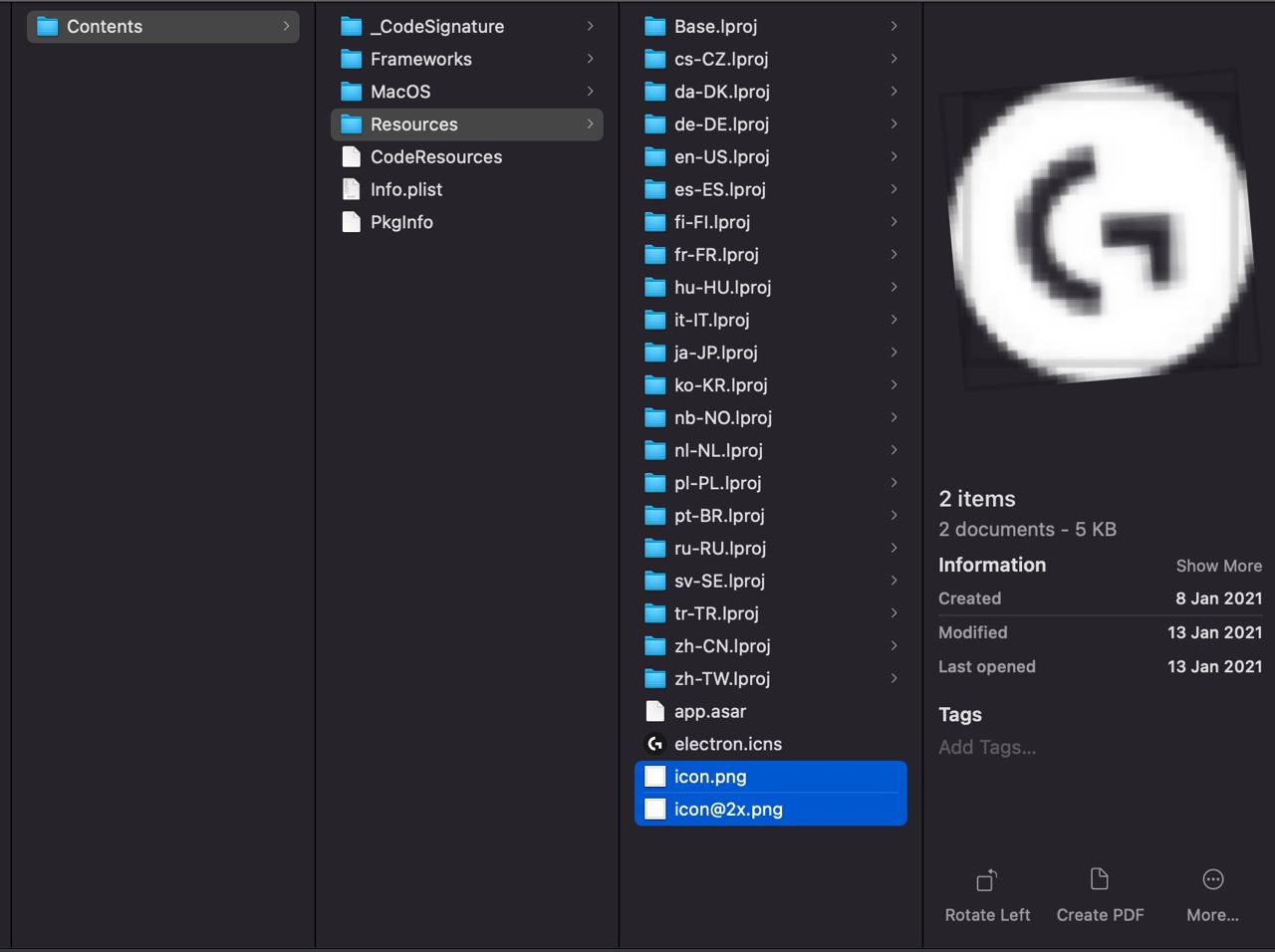Click the _CodeSignature folder icon
Image resolution: width=1275 pixels, height=952 pixels.
(x=351, y=27)
